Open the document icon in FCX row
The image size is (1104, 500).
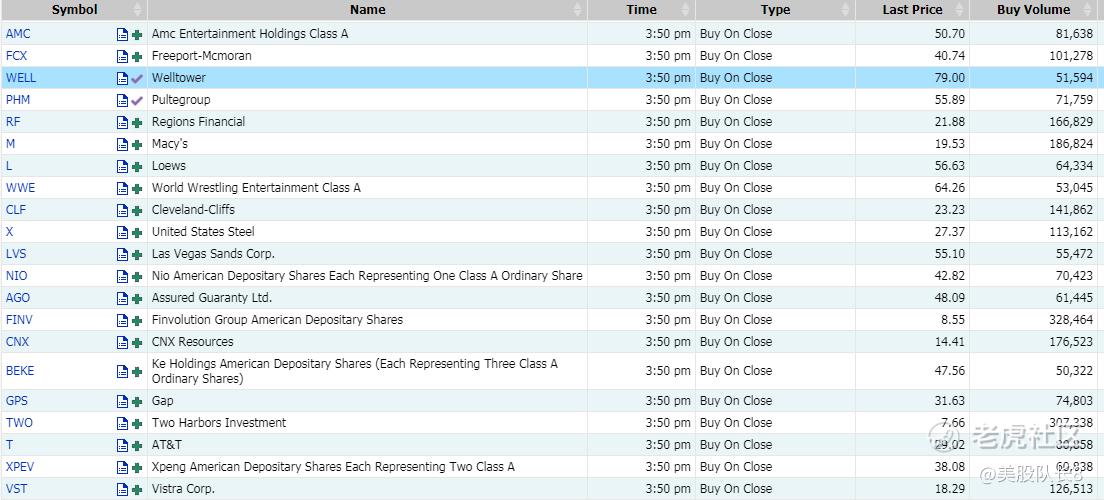(x=123, y=56)
